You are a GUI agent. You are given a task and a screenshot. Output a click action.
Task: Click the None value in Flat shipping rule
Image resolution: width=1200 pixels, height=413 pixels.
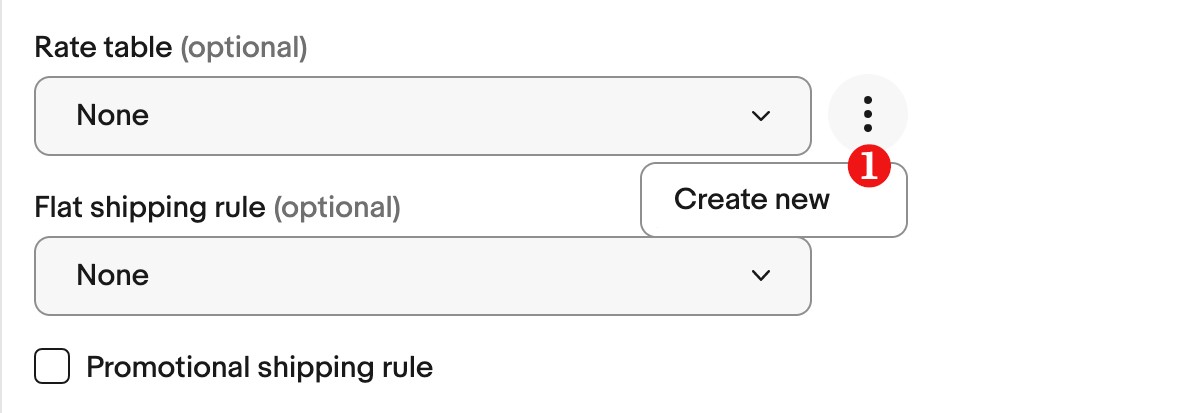pyautogui.click(x=112, y=275)
